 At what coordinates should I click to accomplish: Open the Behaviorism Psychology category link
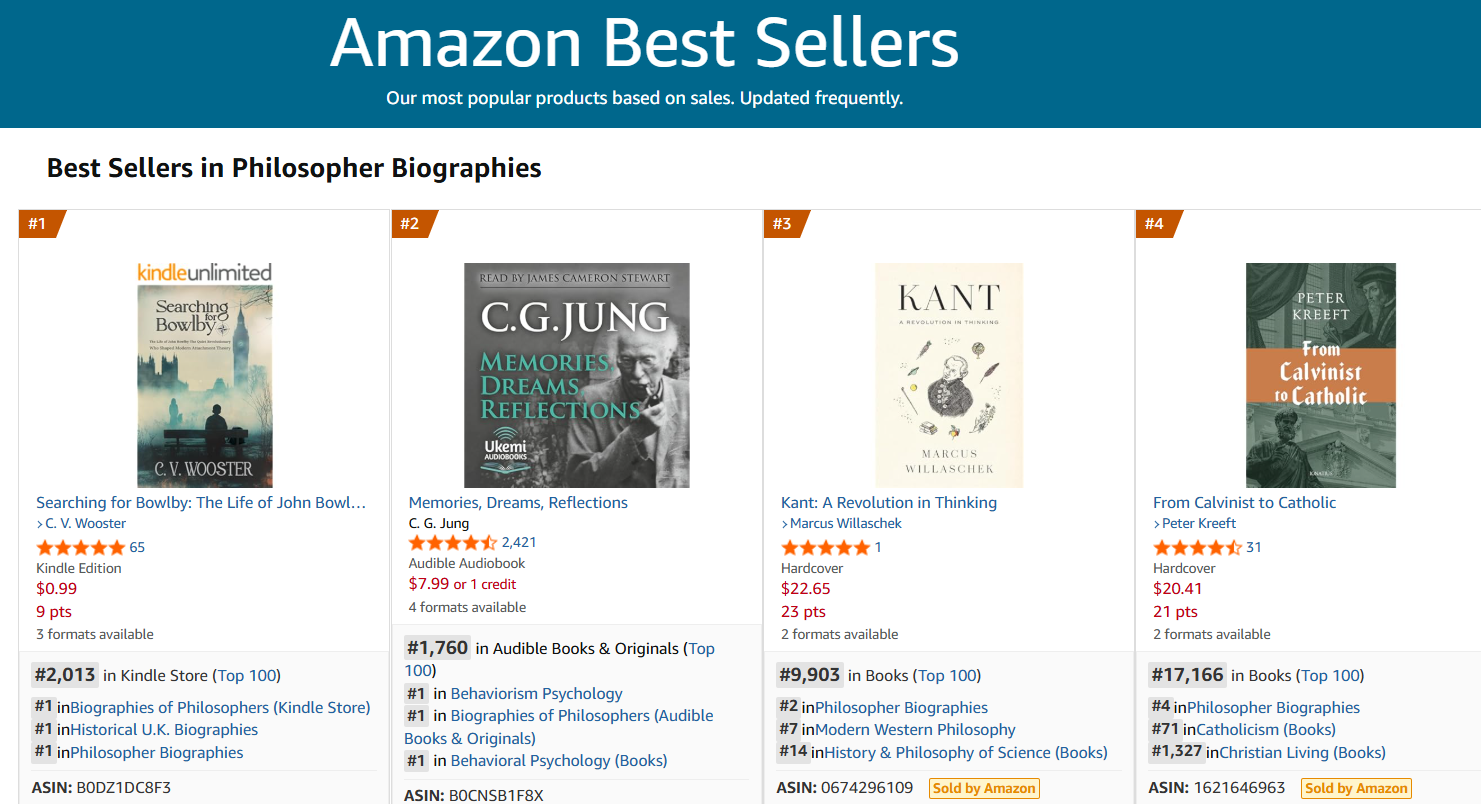click(x=536, y=693)
